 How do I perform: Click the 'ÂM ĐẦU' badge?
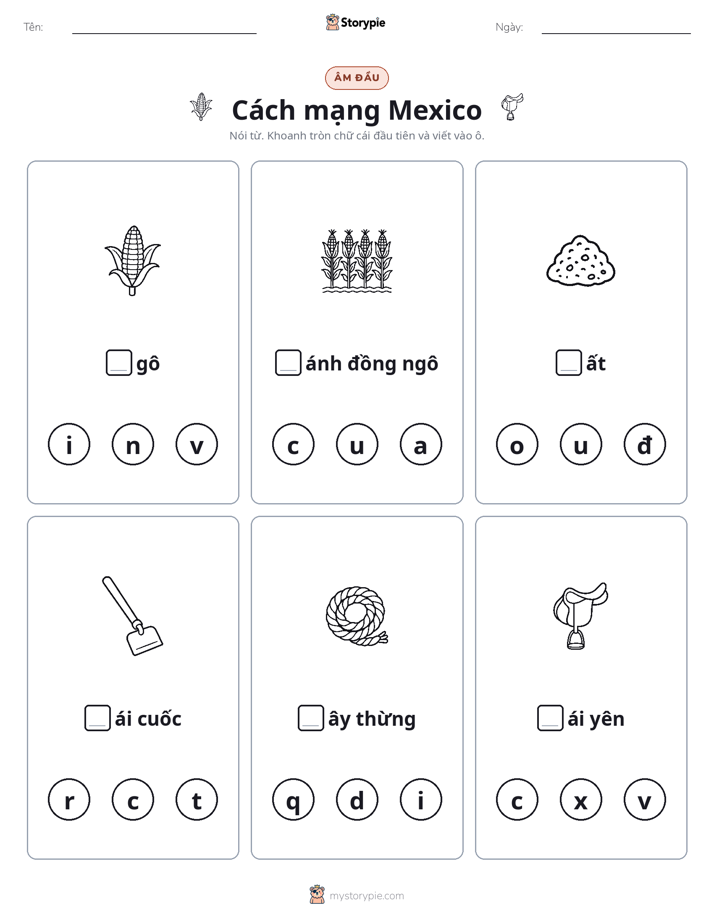[357, 78]
